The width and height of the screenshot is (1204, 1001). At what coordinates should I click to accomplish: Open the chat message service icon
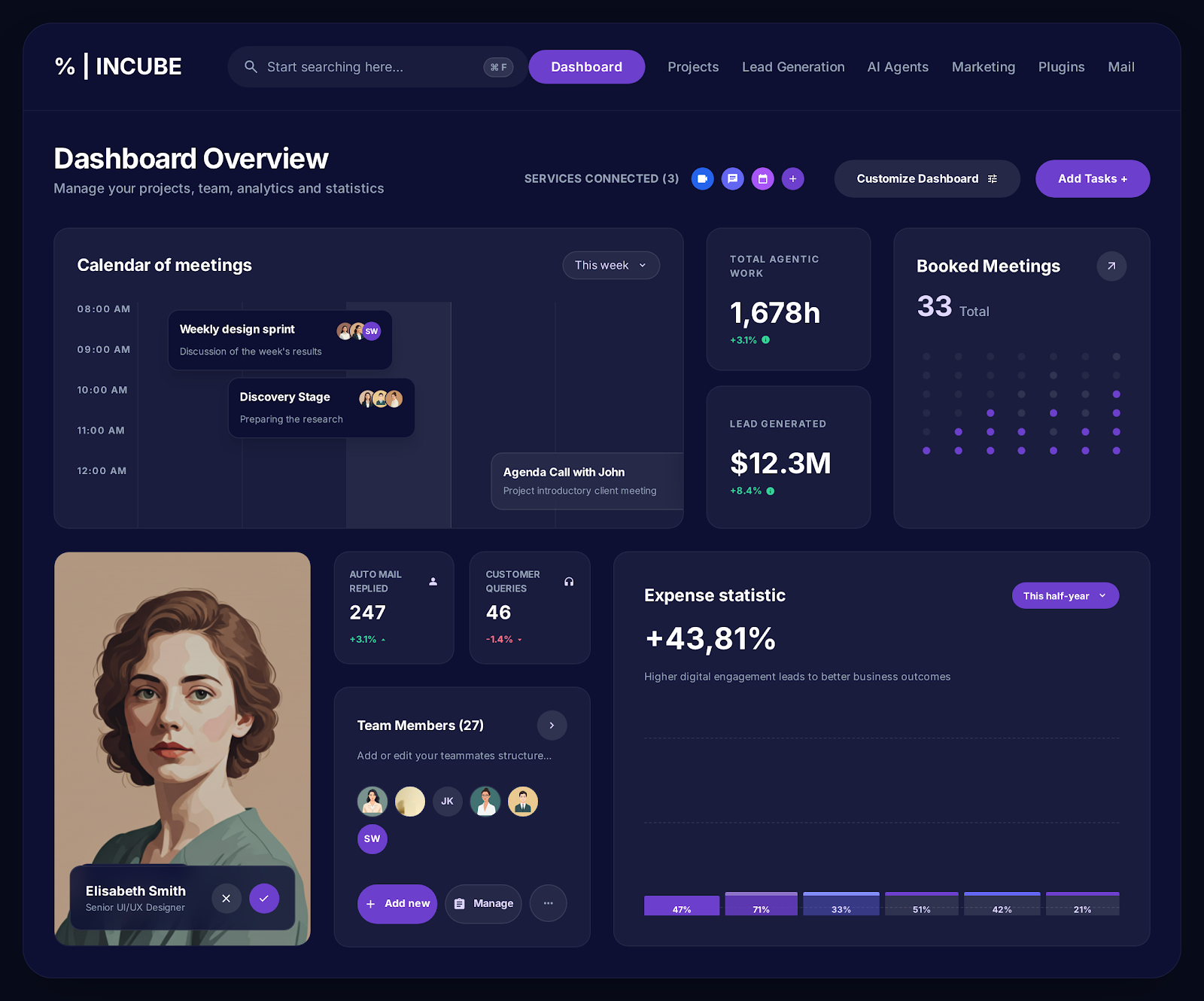[x=732, y=179]
